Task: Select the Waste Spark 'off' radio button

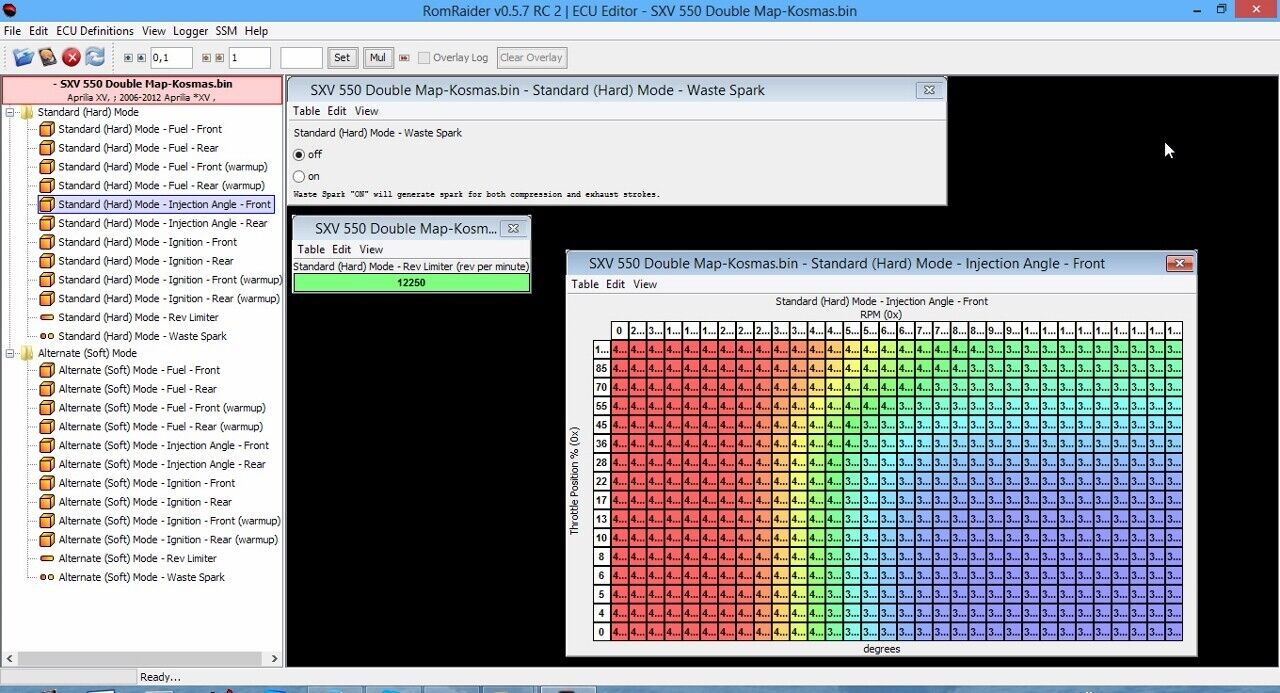Action: [x=299, y=154]
